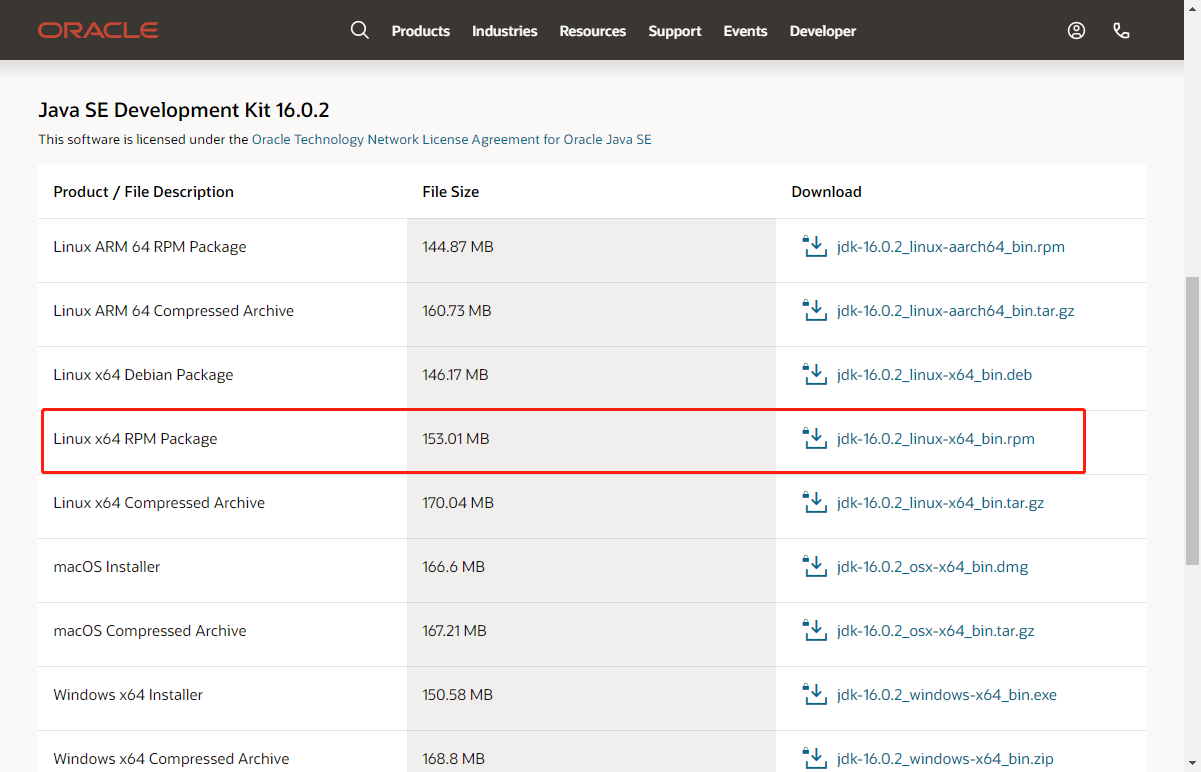Screen dimensions: 1201x772
Task: Click the 146.17 MB file size
Action: (455, 375)
